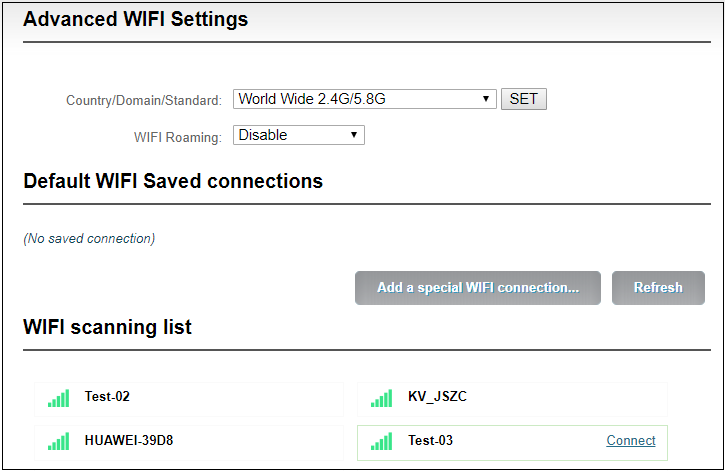Choose the HUAWEI-39D8 network name
The width and height of the screenshot is (725, 471).
click(129, 440)
